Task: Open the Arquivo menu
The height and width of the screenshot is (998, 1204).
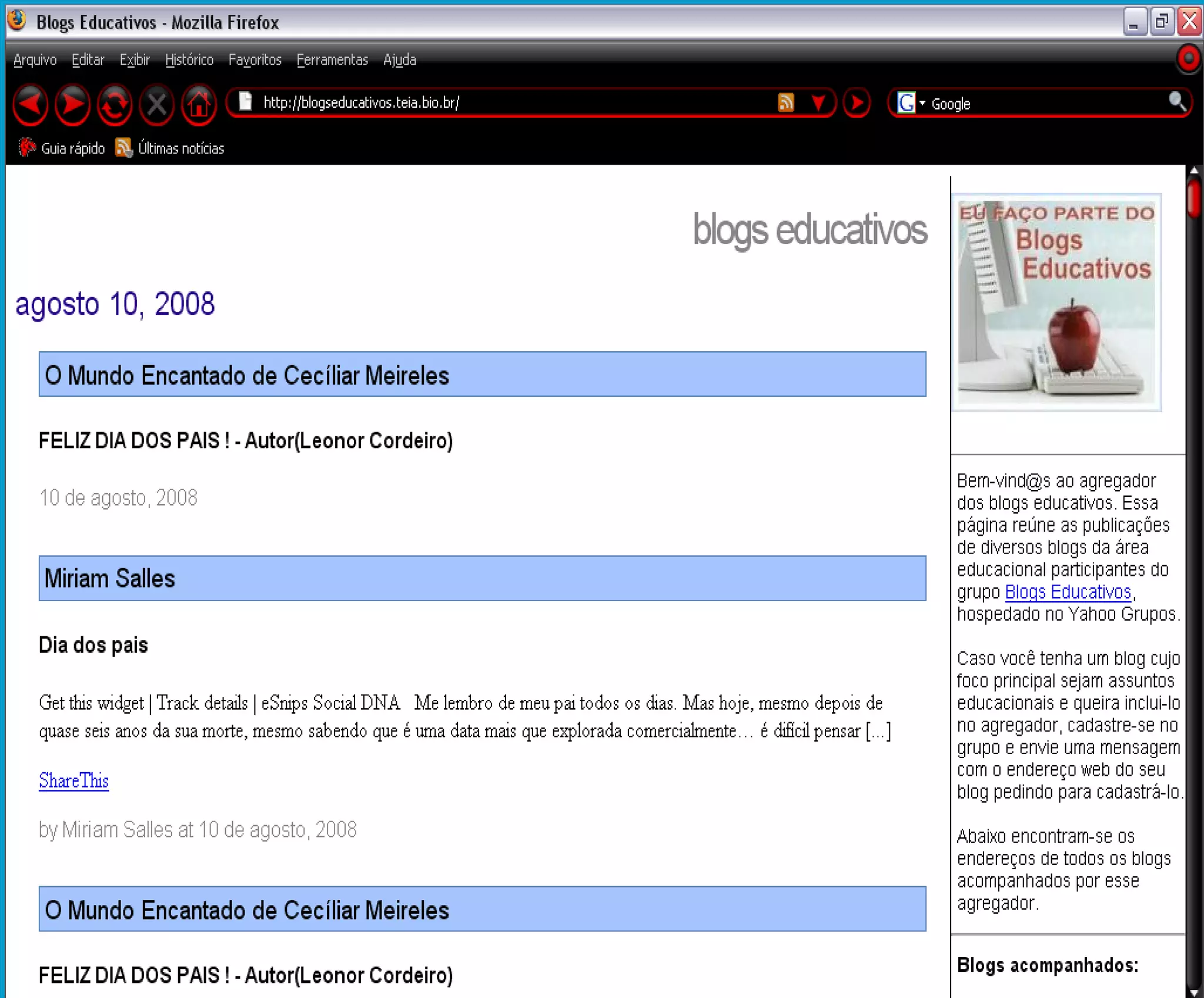Action: [x=35, y=60]
